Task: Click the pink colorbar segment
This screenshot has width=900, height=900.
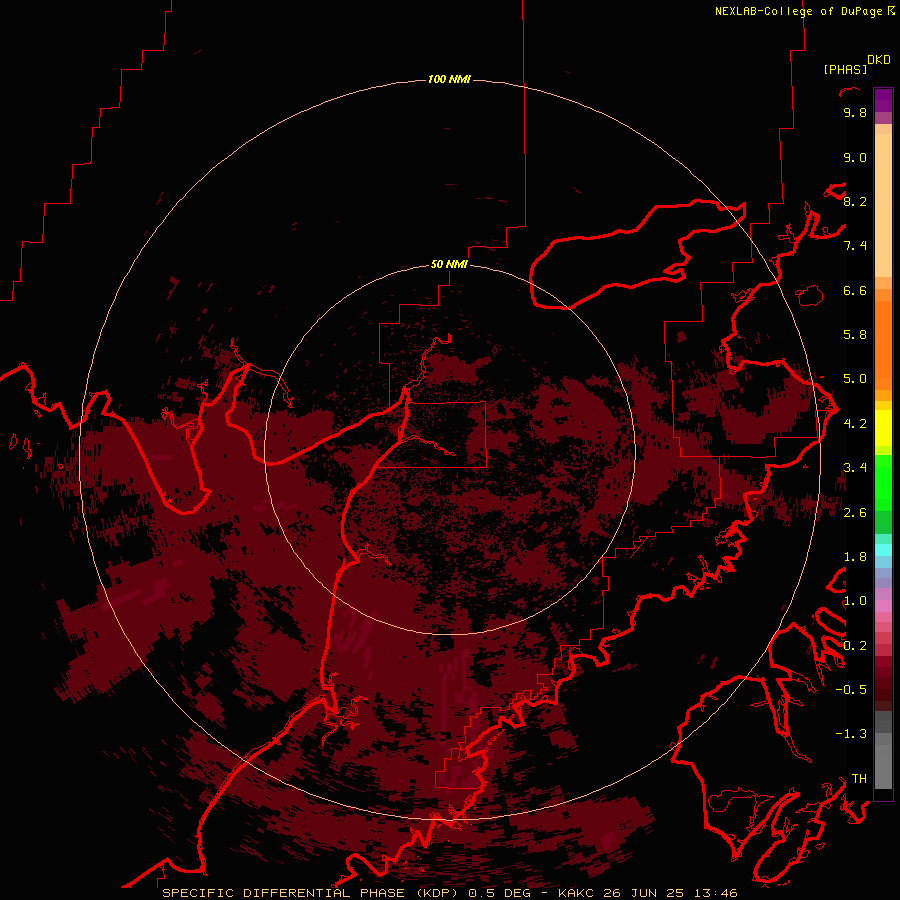Action: tap(883, 606)
